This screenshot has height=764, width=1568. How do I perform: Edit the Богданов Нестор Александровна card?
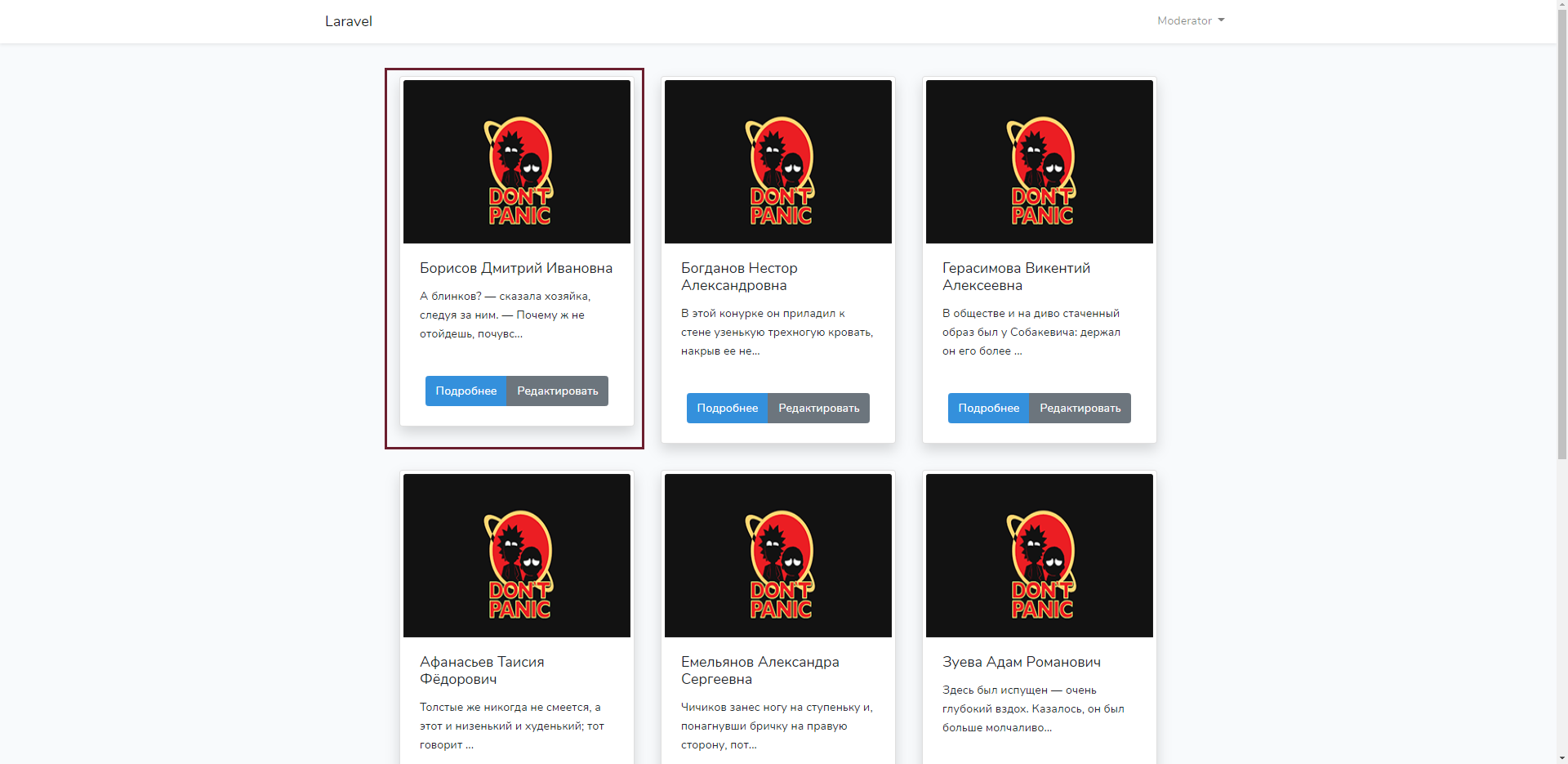coord(819,409)
